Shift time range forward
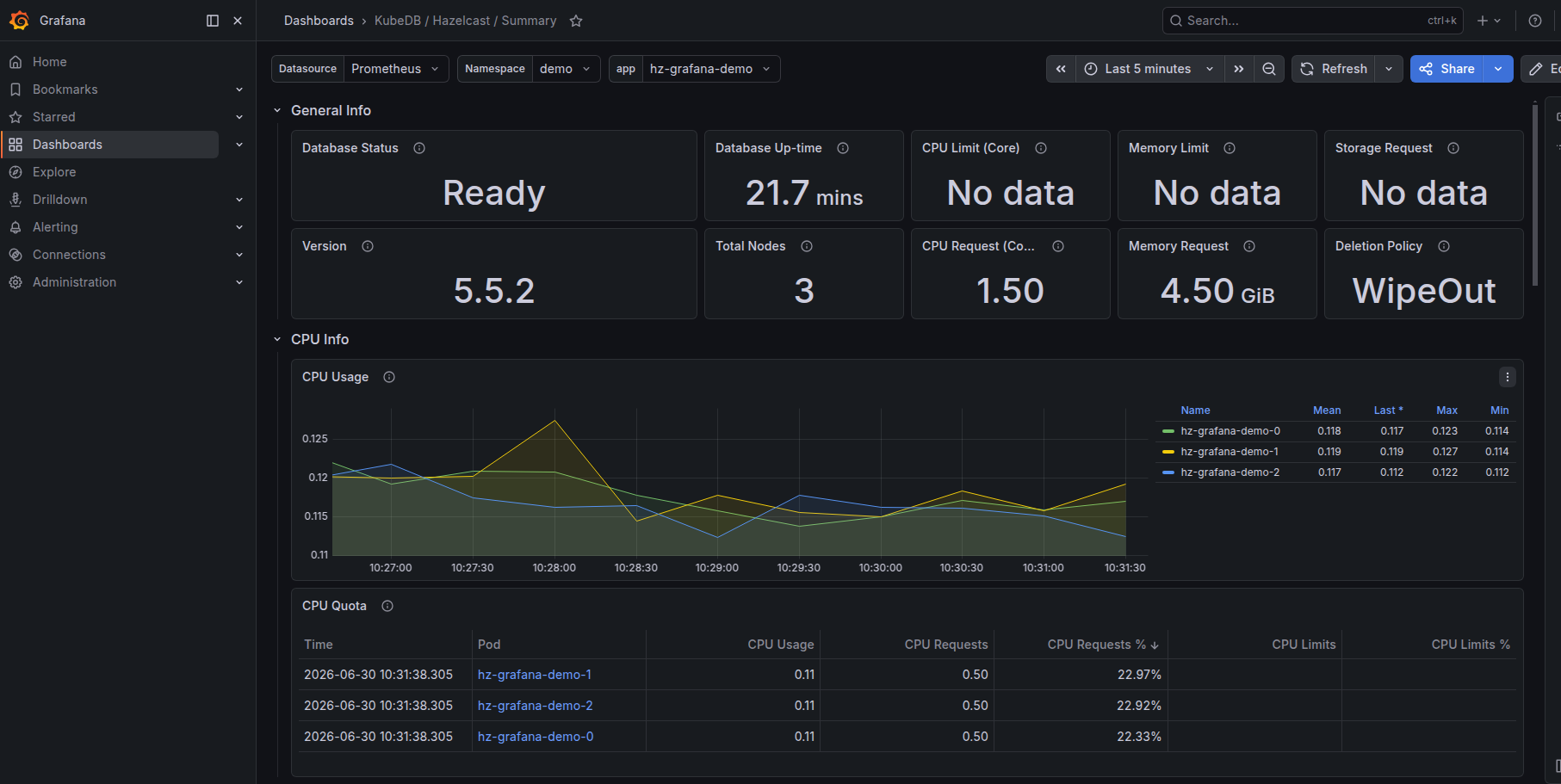This screenshot has height=784, width=1561. point(1238,69)
